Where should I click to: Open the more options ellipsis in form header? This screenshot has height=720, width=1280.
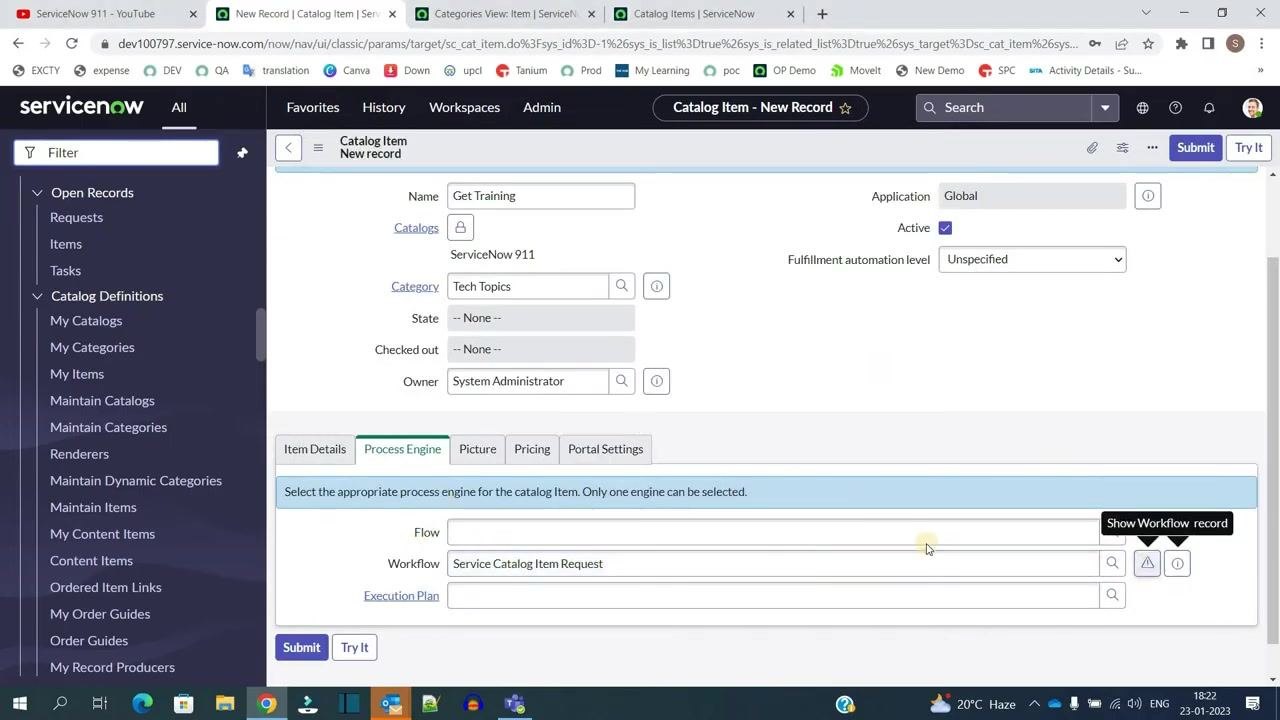click(1152, 147)
